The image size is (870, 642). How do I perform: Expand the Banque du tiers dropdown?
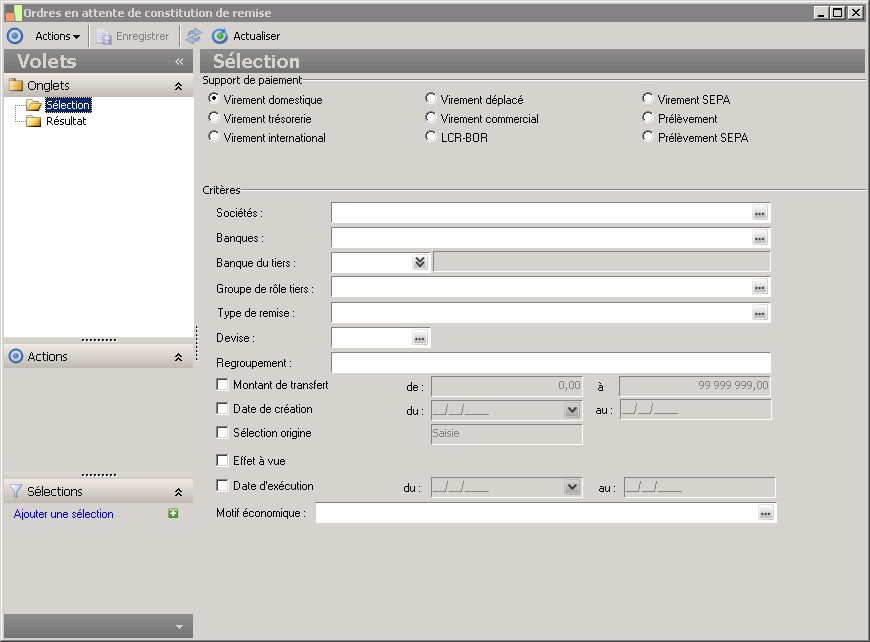[420, 262]
